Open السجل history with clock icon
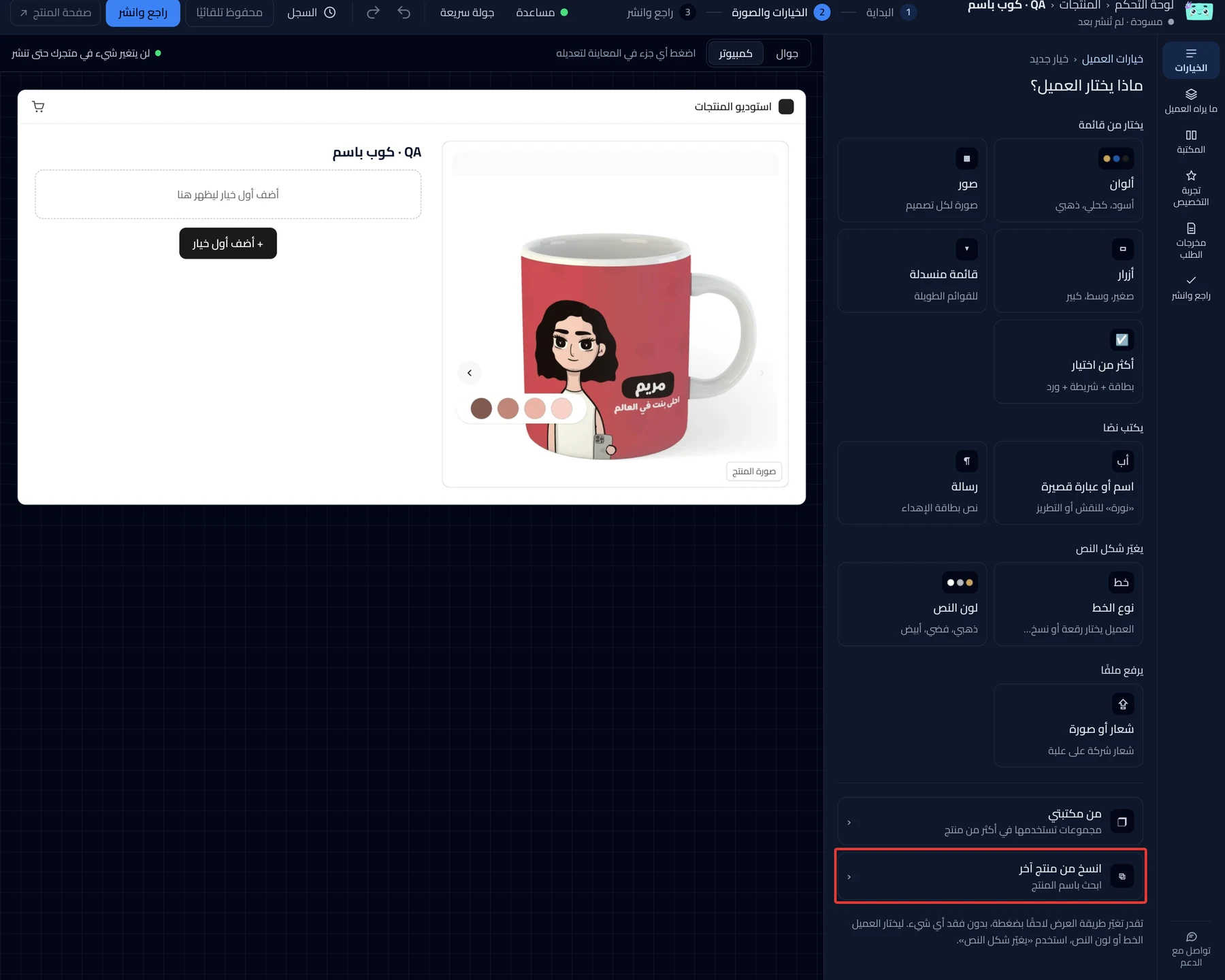 tap(311, 12)
